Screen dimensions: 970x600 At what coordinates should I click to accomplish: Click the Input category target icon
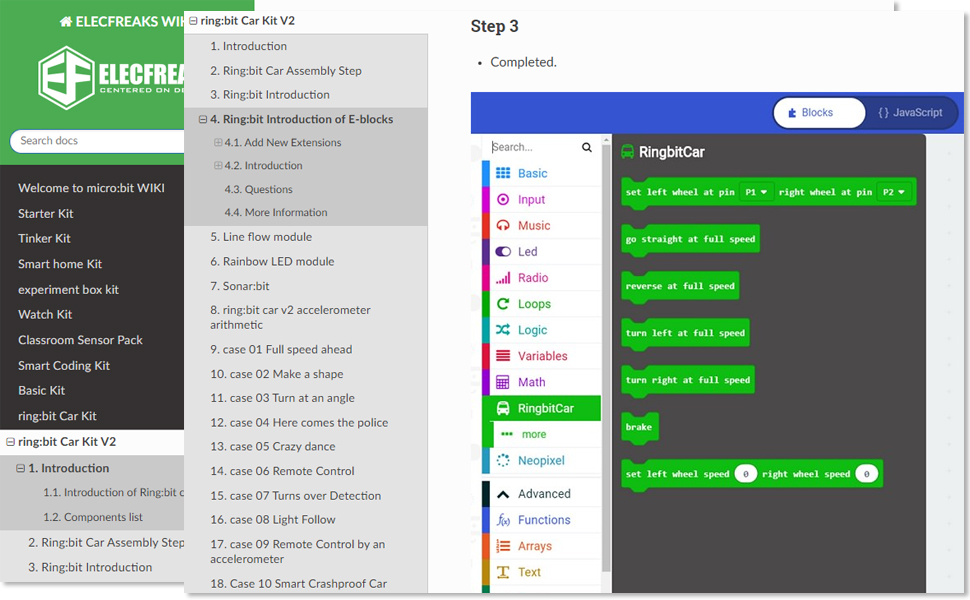(x=503, y=199)
